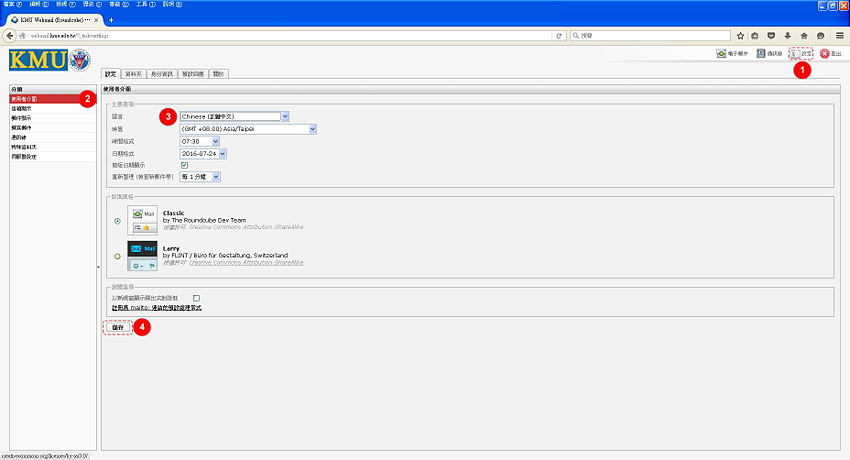The image size is (850, 460).
Task: Select the 特殊資料夾 section in sidebar
Action: click(x=53, y=147)
